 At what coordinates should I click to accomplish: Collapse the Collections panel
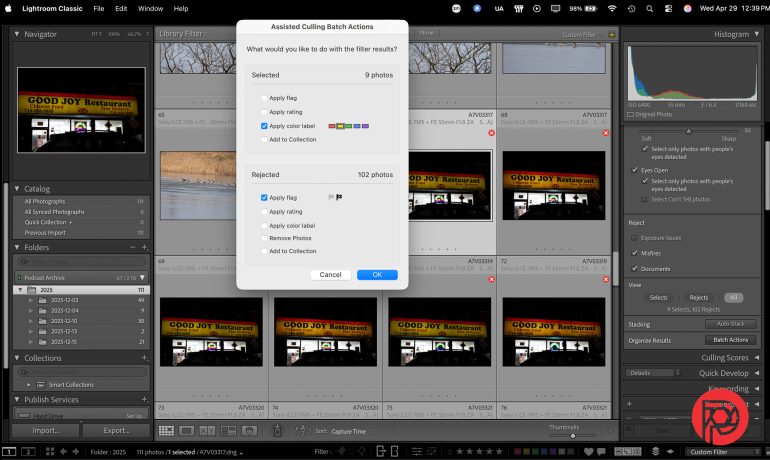pos(17,358)
